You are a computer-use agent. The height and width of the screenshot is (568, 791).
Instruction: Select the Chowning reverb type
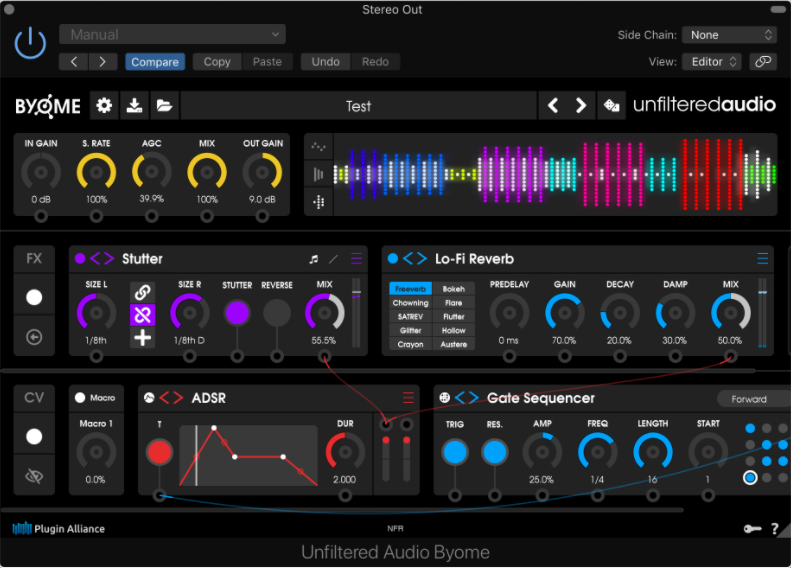[x=411, y=303]
